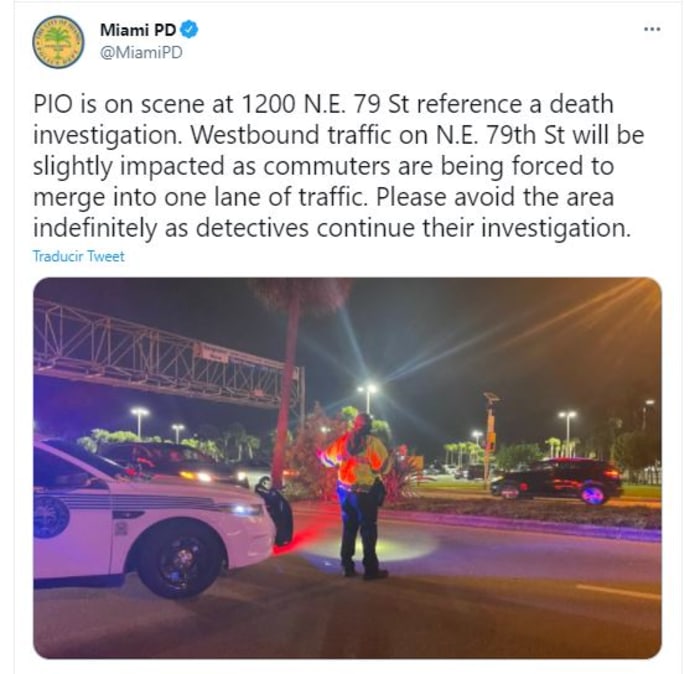Open the attached nighttime police scene photo
Viewport: 700px width, 674px height.
pyautogui.click(x=347, y=468)
